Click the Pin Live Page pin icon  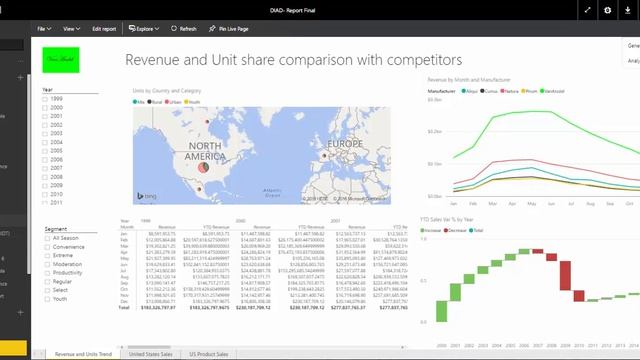coord(212,29)
